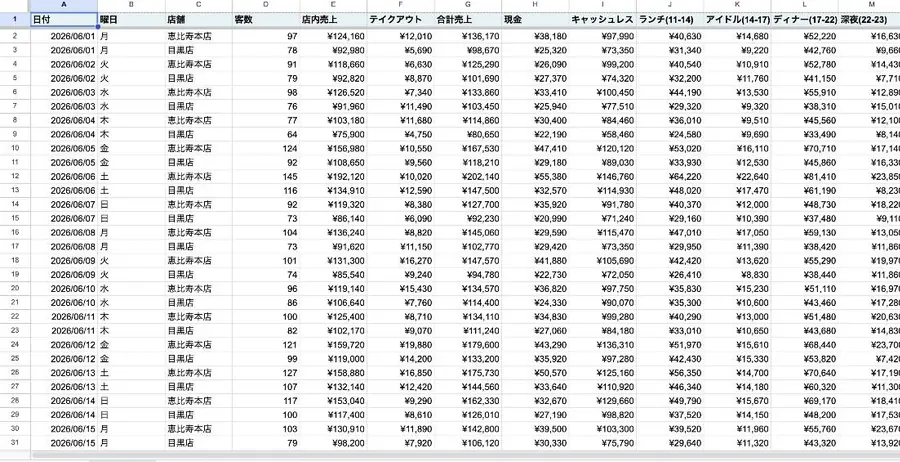Select row 31 via its row number
The width and height of the screenshot is (900, 462).
tap(15, 442)
